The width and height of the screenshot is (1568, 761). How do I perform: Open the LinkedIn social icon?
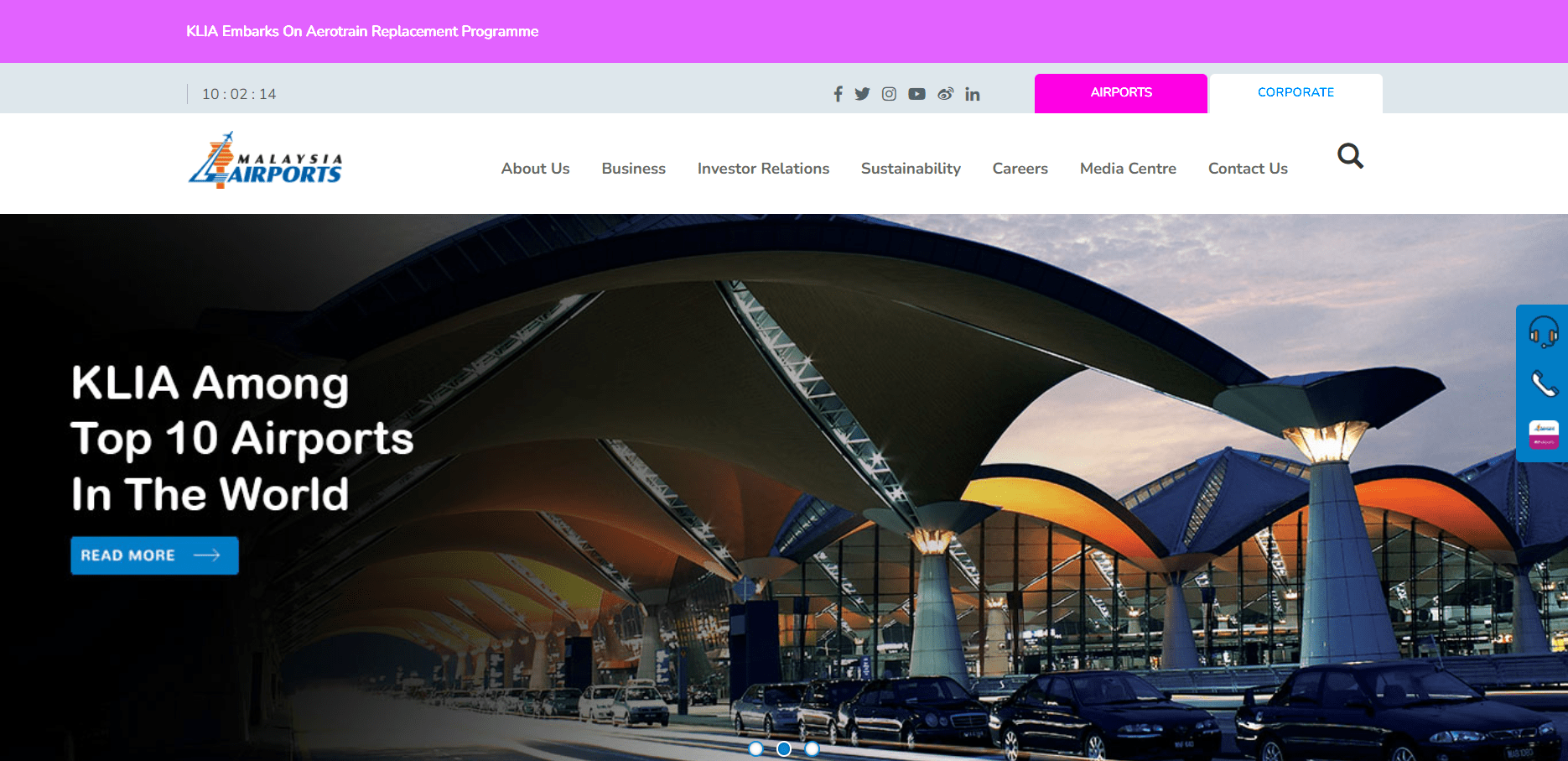(x=973, y=94)
